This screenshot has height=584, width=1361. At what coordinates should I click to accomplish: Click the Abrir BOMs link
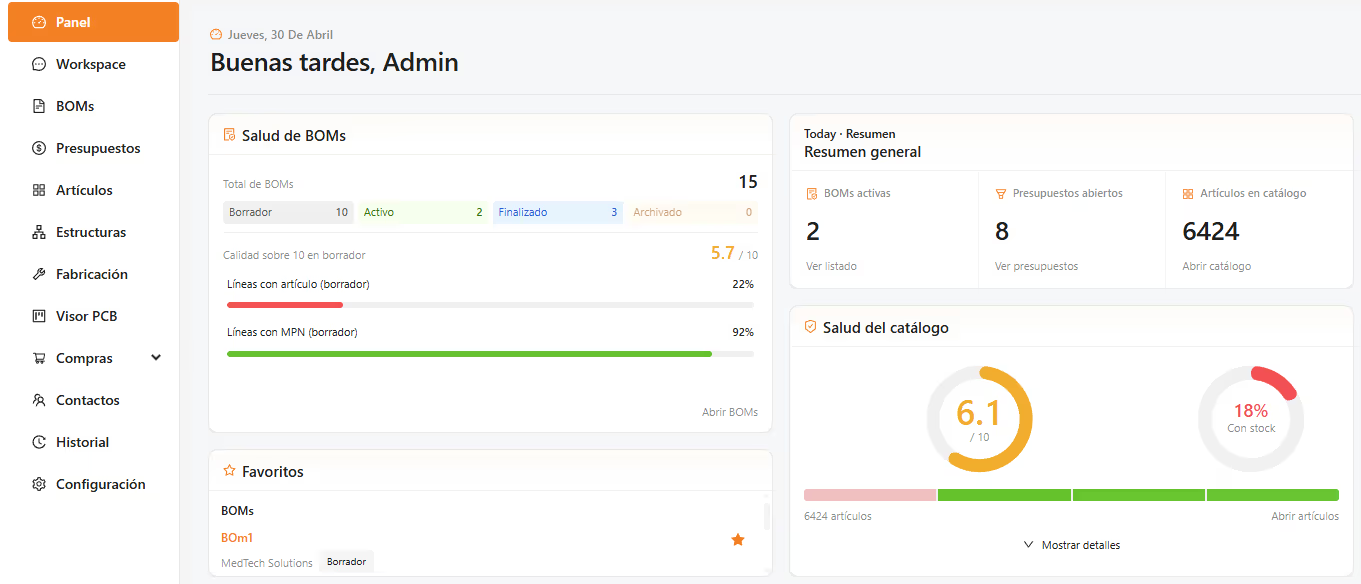(x=730, y=412)
